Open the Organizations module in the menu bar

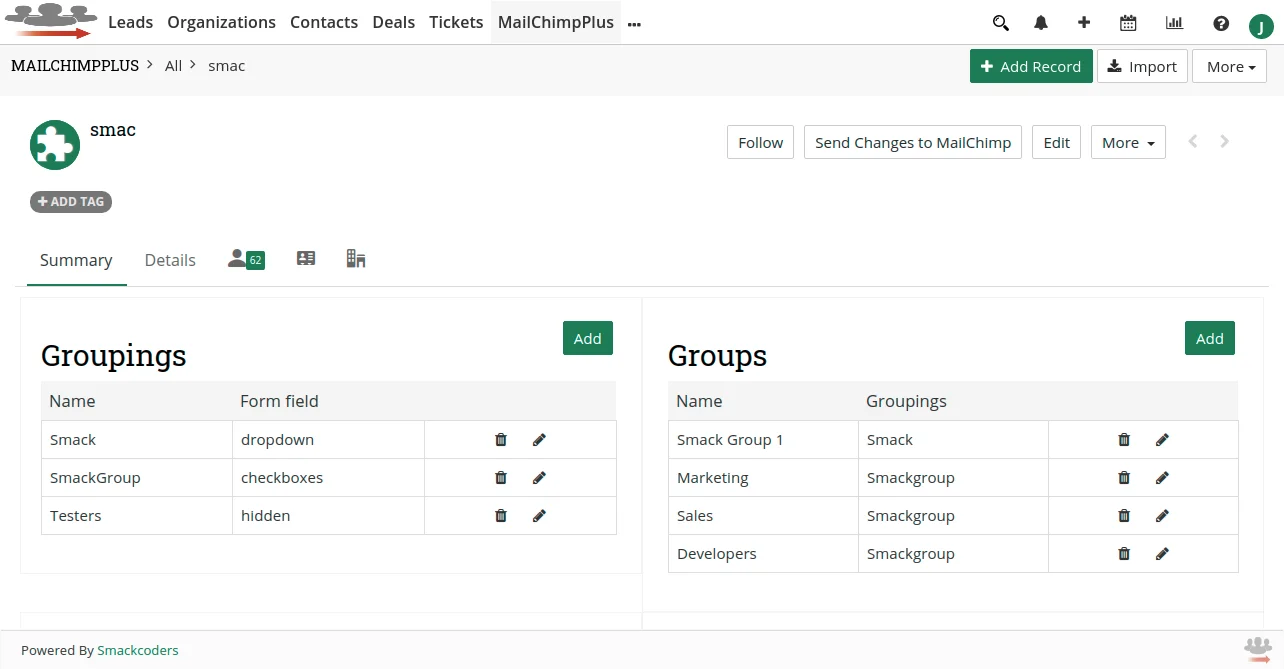point(221,22)
